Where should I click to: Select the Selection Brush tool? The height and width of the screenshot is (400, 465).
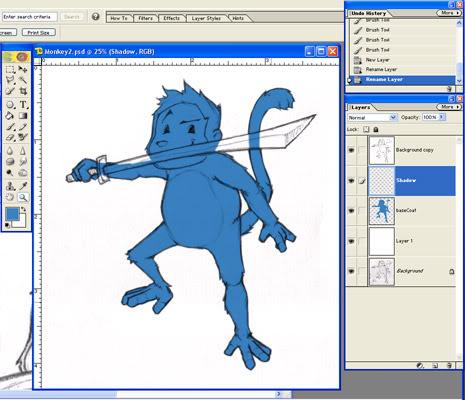coord(10,90)
